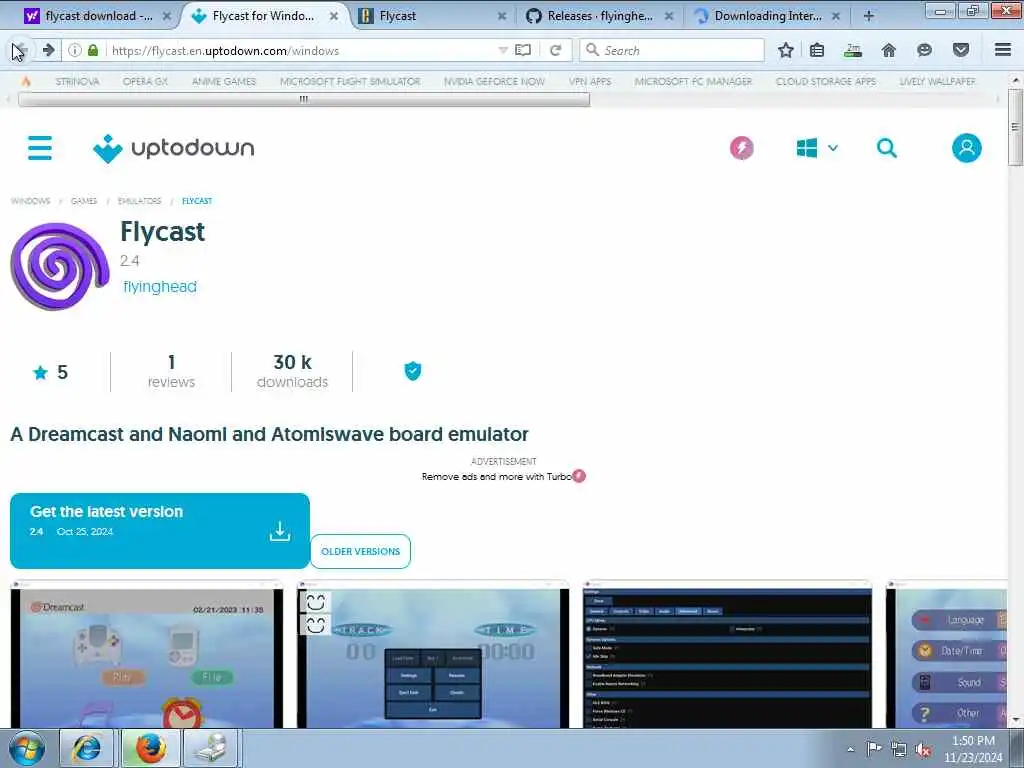Open VPN APPS category link
Image resolution: width=1024 pixels, height=768 pixels.
pyautogui.click(x=590, y=82)
